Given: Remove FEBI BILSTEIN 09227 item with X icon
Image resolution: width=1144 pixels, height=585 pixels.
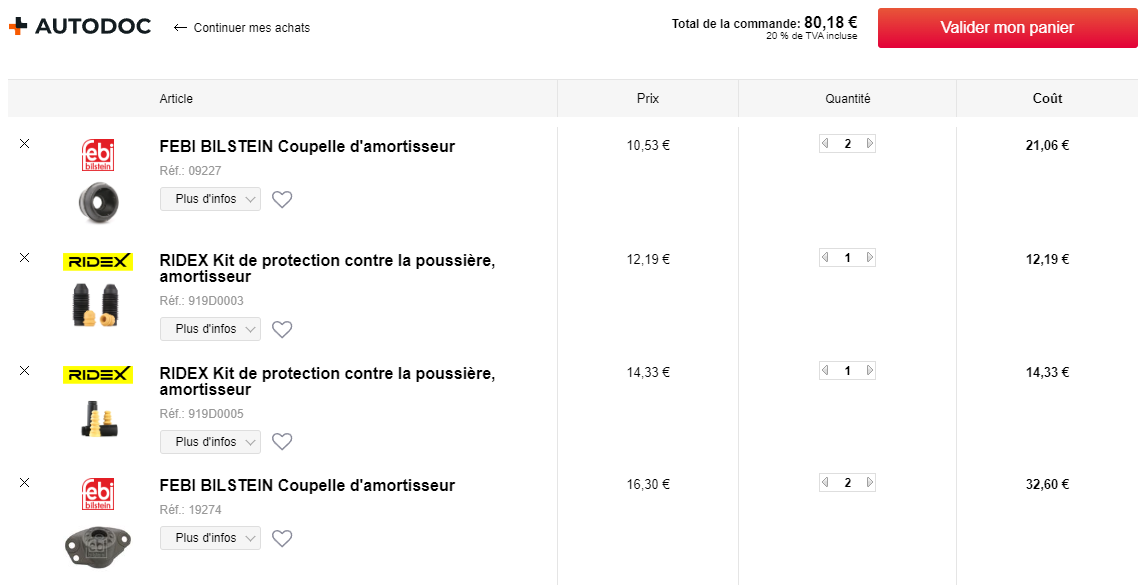Looking at the screenshot, I should coord(24,144).
